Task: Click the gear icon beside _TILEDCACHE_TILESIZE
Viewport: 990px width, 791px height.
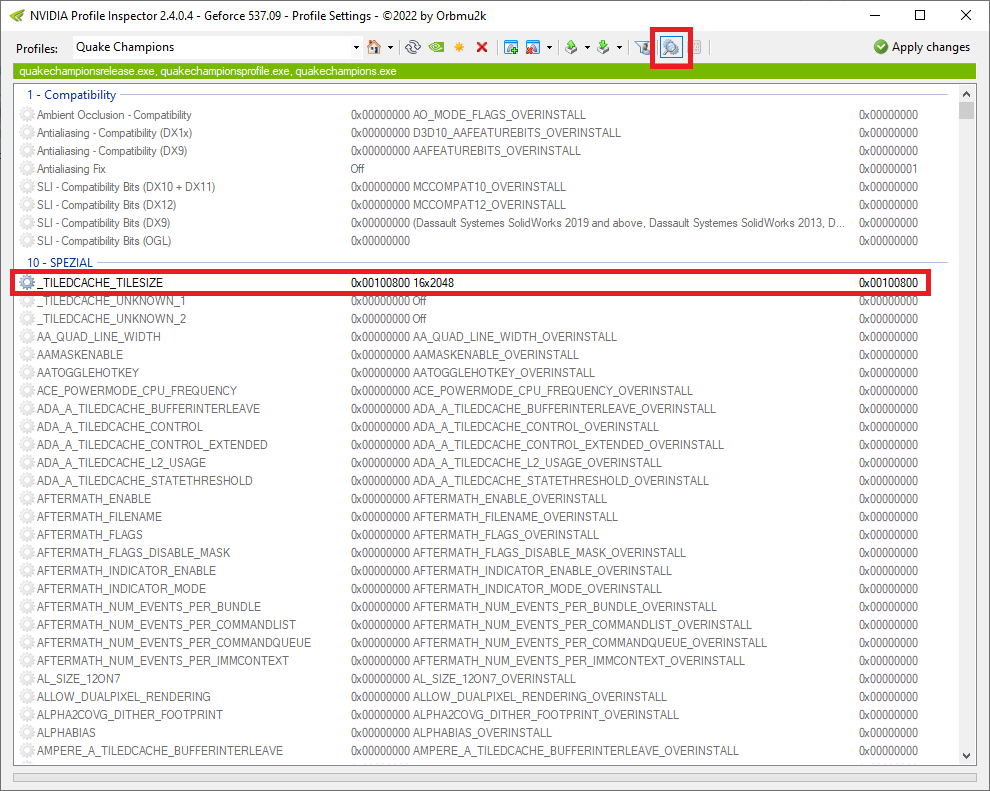Action: click(27, 283)
